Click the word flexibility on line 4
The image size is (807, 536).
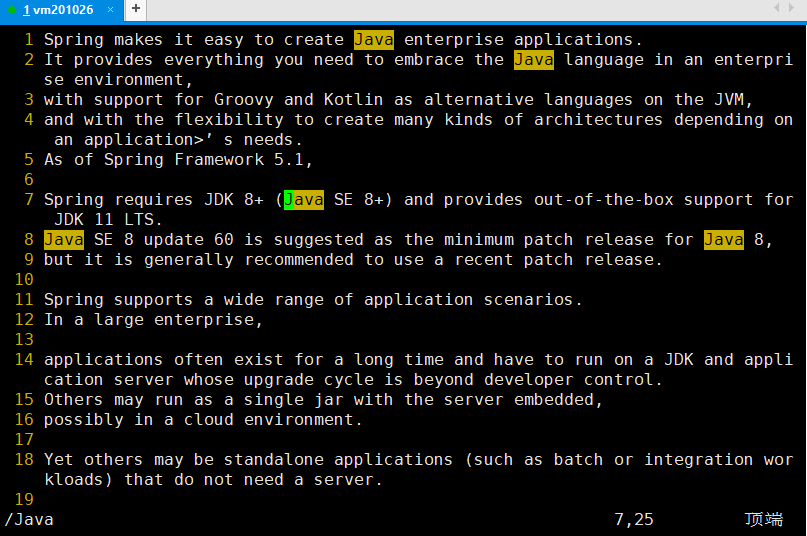[x=229, y=120]
